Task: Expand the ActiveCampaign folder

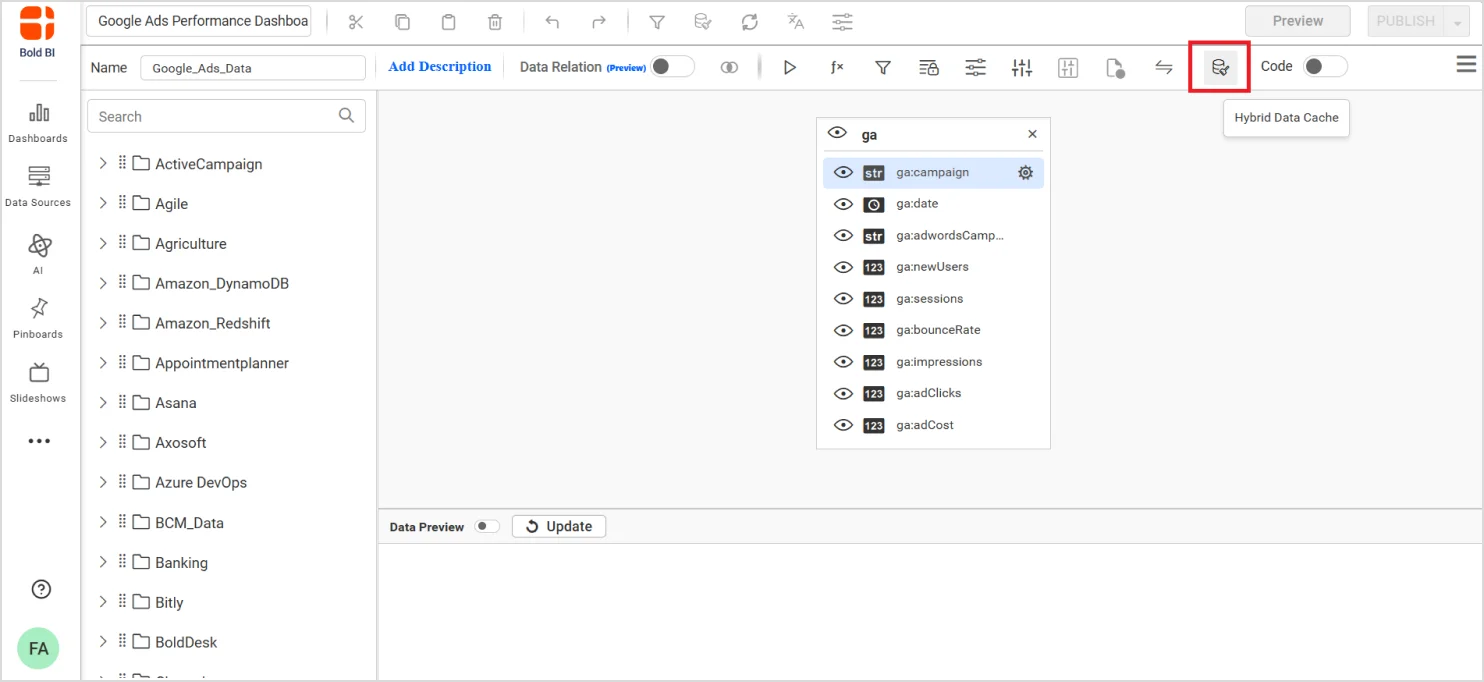Action: [x=103, y=163]
